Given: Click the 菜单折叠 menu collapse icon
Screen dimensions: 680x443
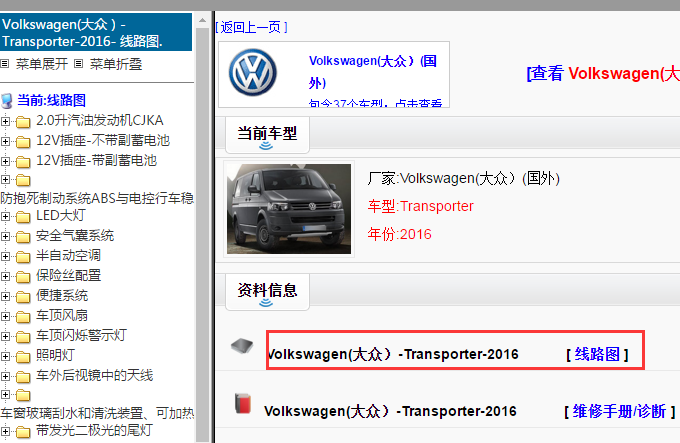Looking at the screenshot, I should tap(78, 64).
